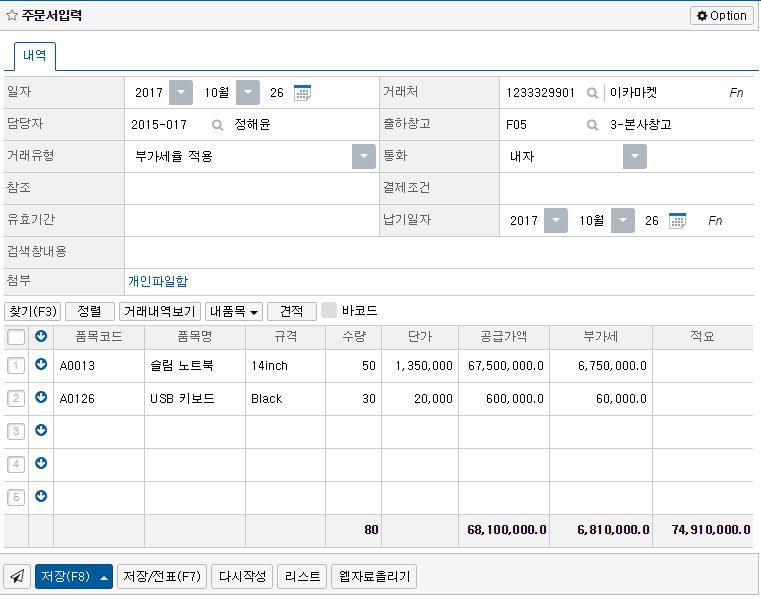Click the 다시작성 button
Viewport: 761px width, 599px height.
[242, 576]
